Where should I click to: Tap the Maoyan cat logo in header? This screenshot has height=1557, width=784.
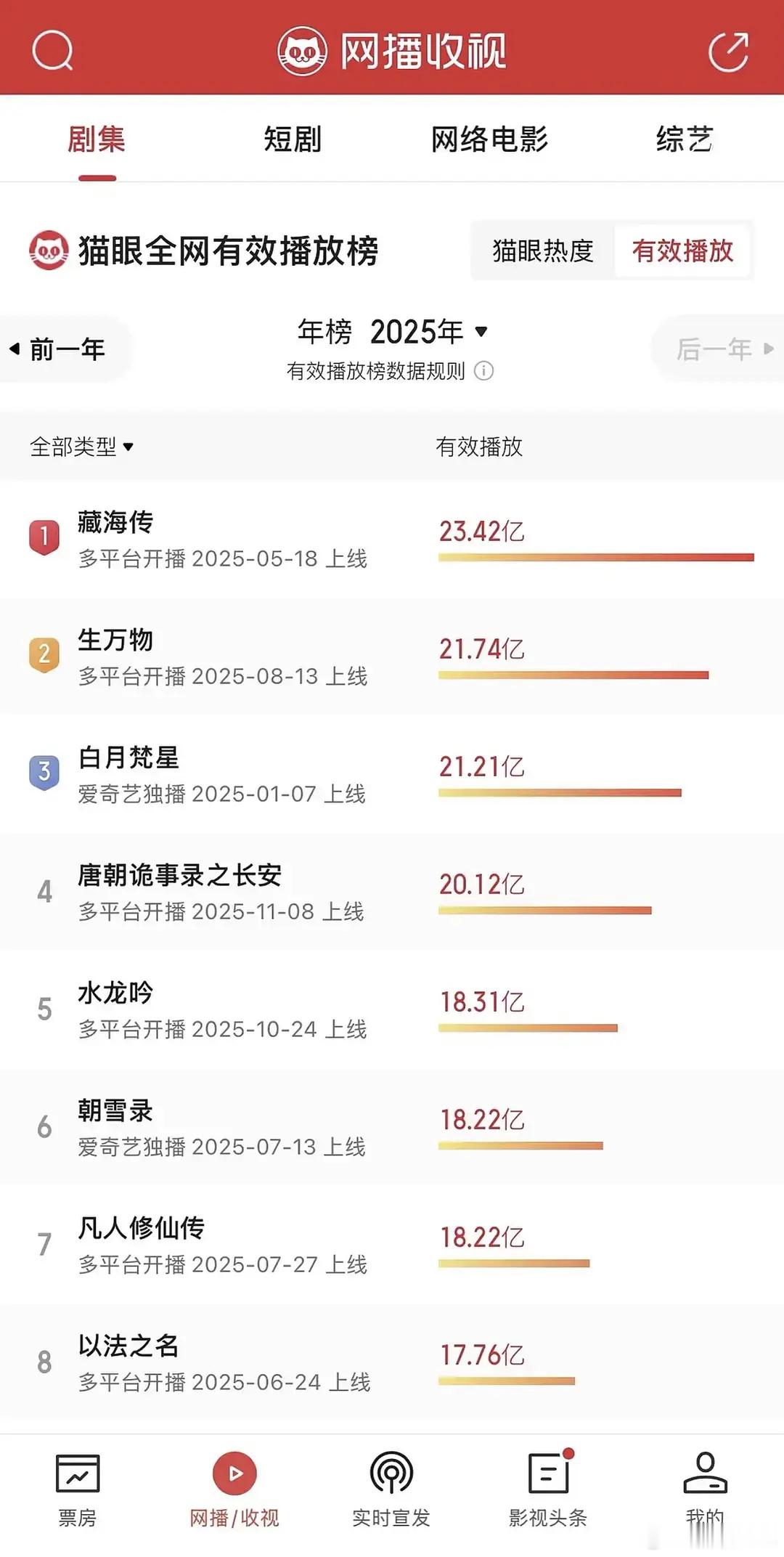302,51
